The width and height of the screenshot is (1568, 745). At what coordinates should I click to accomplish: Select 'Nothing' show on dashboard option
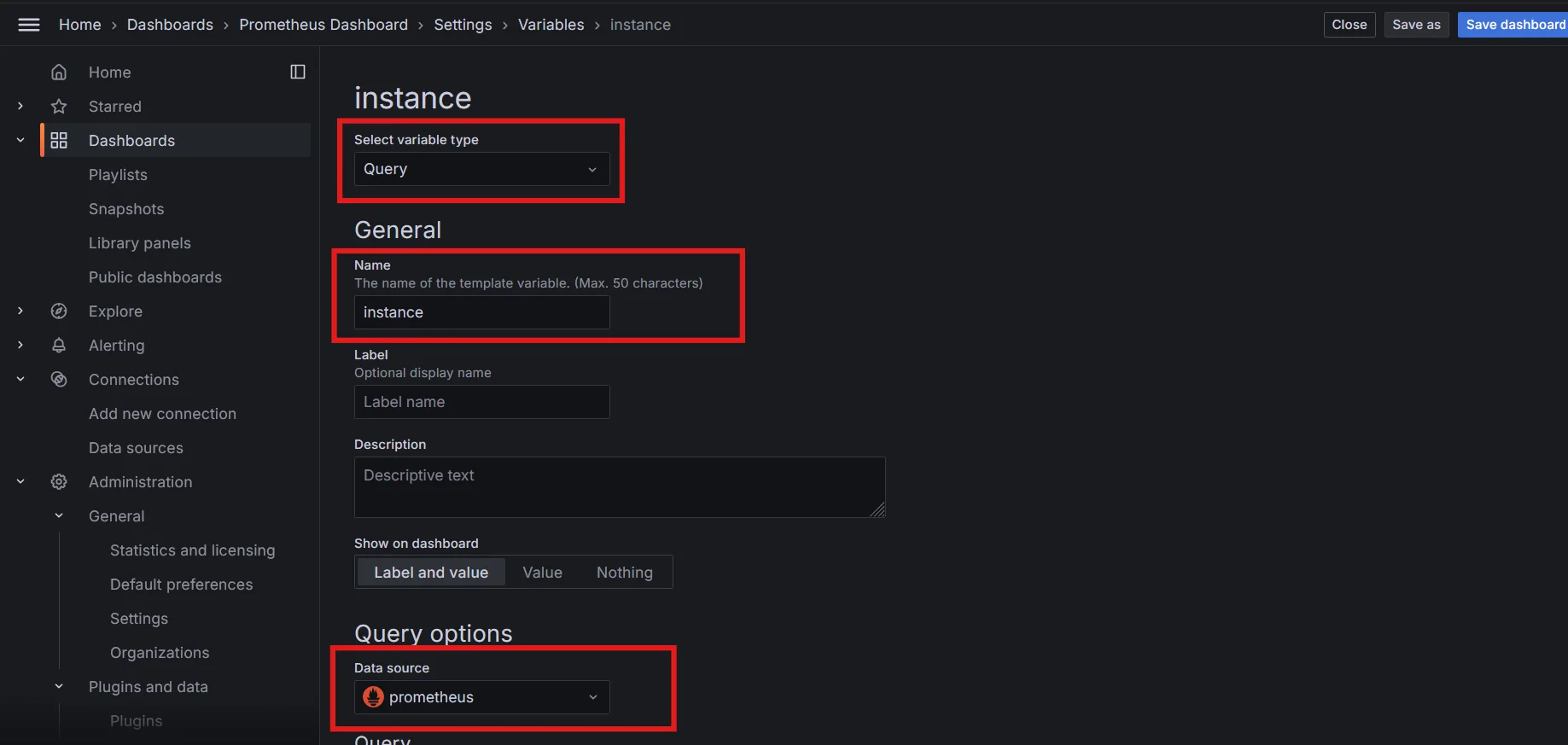[x=625, y=573]
